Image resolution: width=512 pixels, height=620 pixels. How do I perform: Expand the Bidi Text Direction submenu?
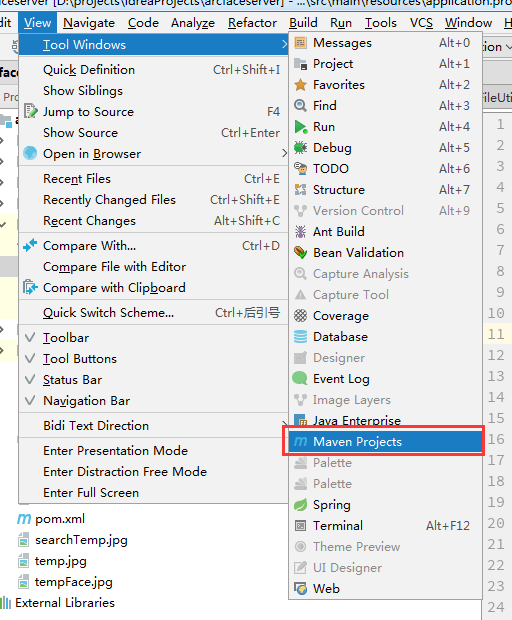[x=153, y=425]
